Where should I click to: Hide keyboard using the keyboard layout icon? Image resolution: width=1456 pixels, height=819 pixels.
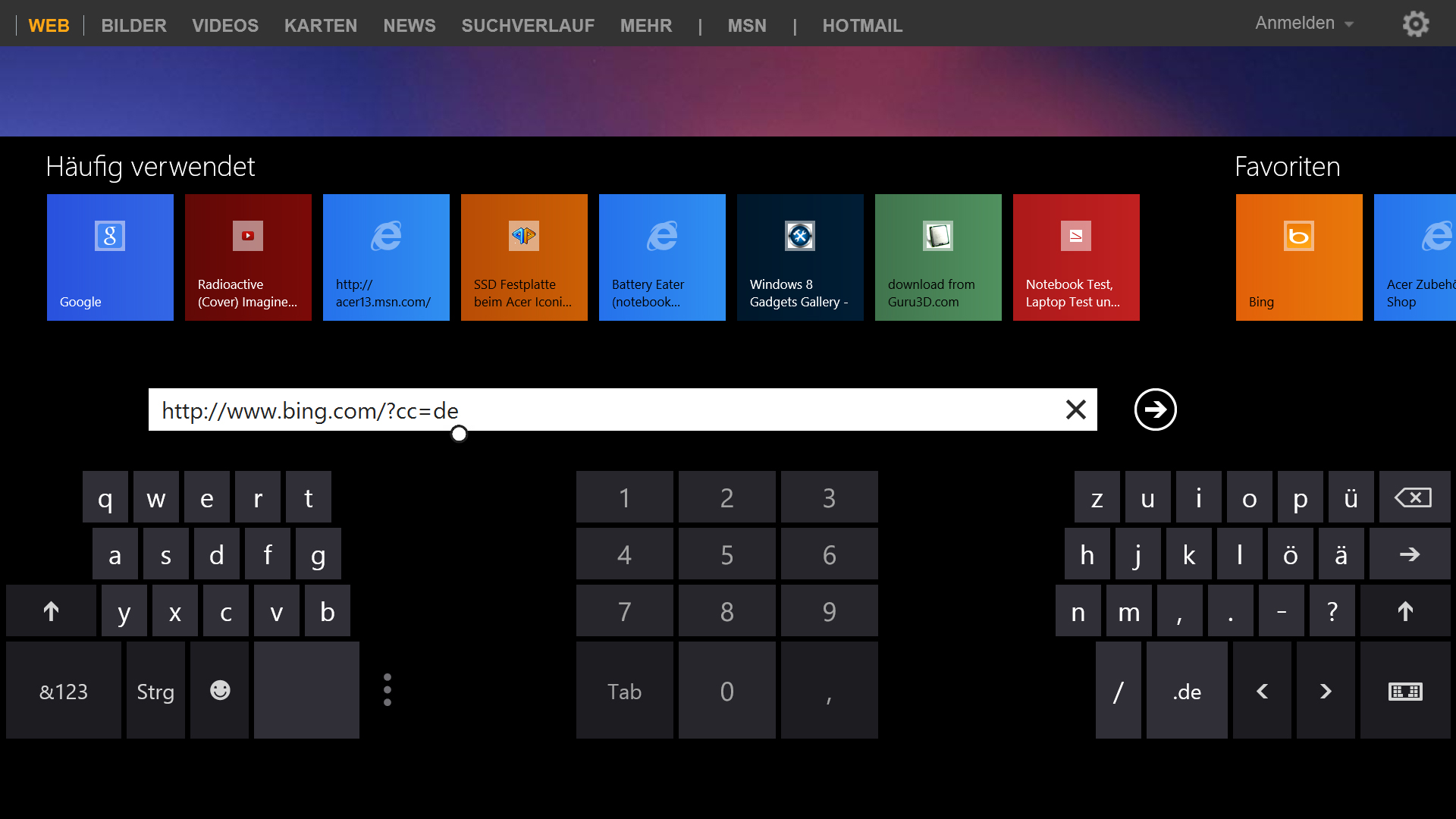pyautogui.click(x=1404, y=690)
